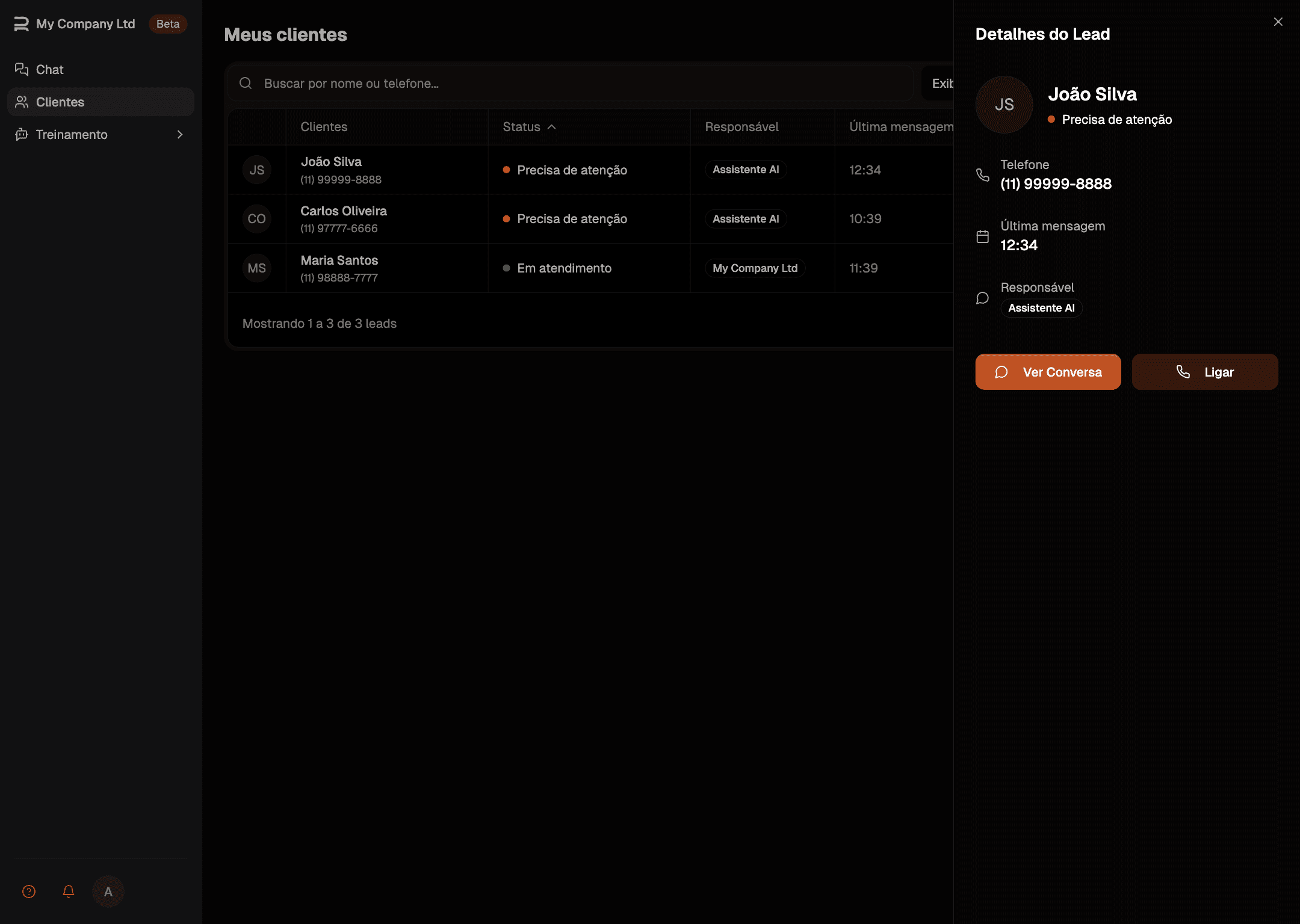Viewport: 1300px width, 924px height.
Task: Click the company logo icon in sidebar
Action: pos(22,24)
